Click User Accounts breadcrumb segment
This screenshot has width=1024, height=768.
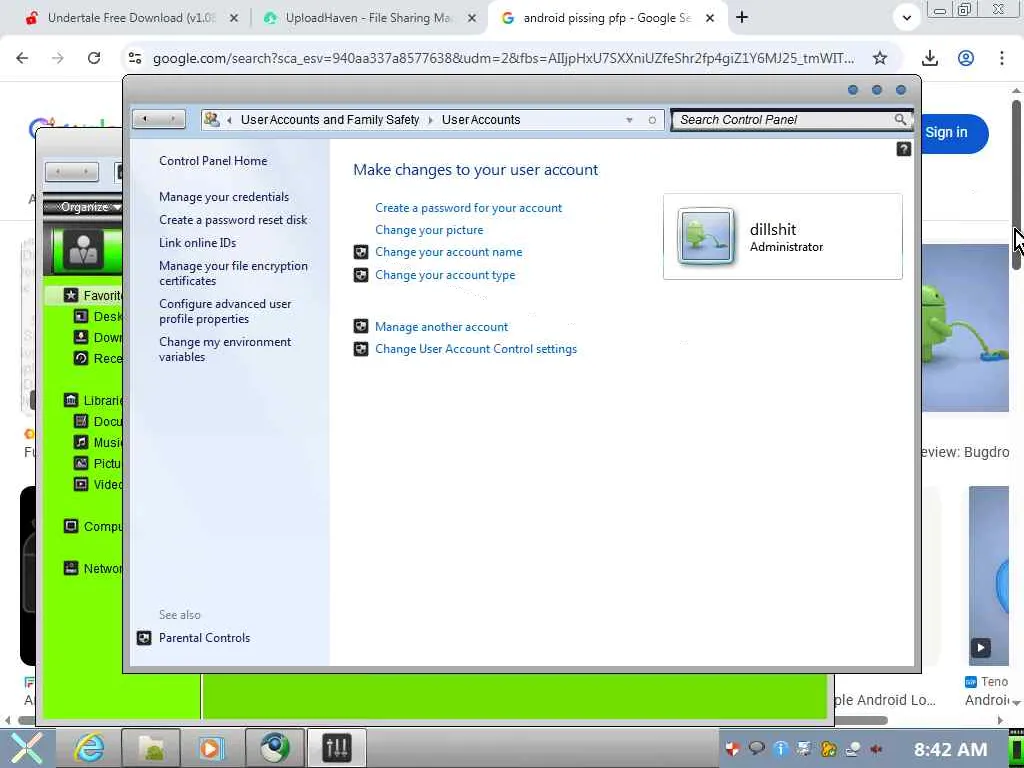point(481,120)
